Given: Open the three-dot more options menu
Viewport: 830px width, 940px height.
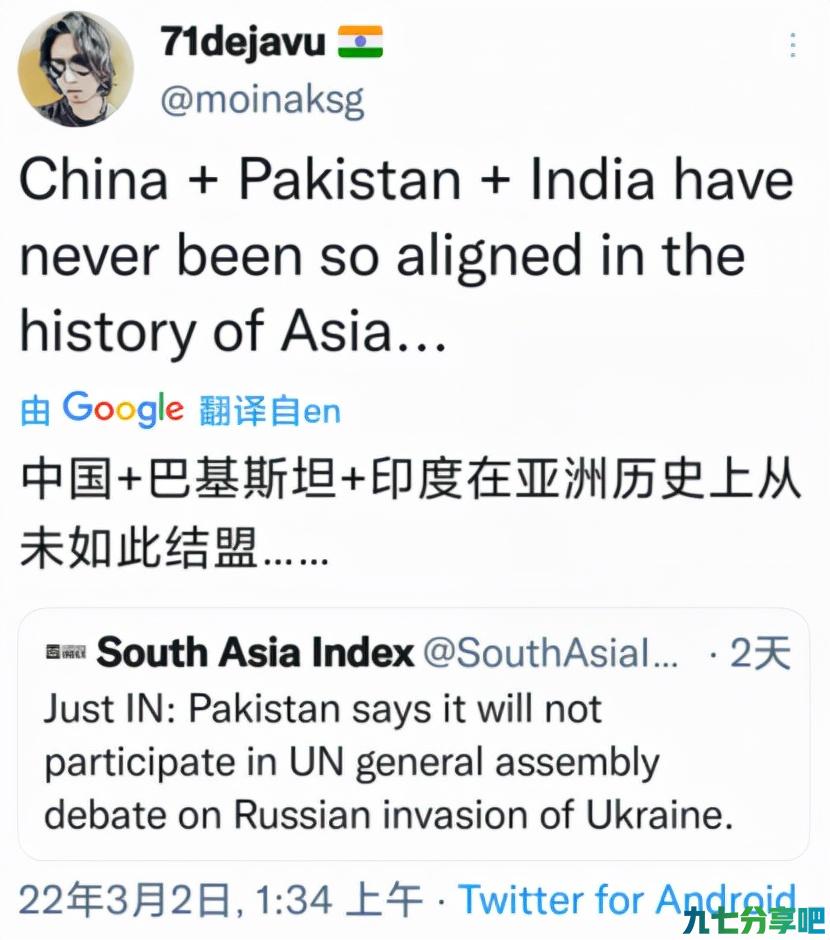Looking at the screenshot, I should click(793, 45).
